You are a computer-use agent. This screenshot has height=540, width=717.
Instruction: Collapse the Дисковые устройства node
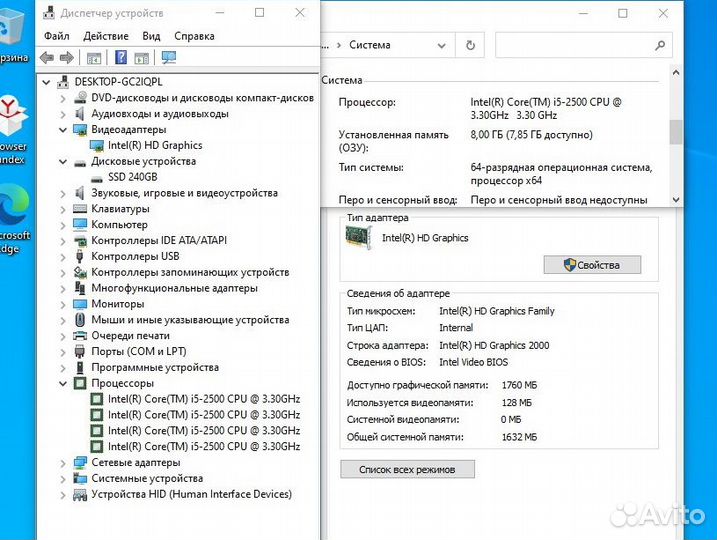(x=63, y=162)
